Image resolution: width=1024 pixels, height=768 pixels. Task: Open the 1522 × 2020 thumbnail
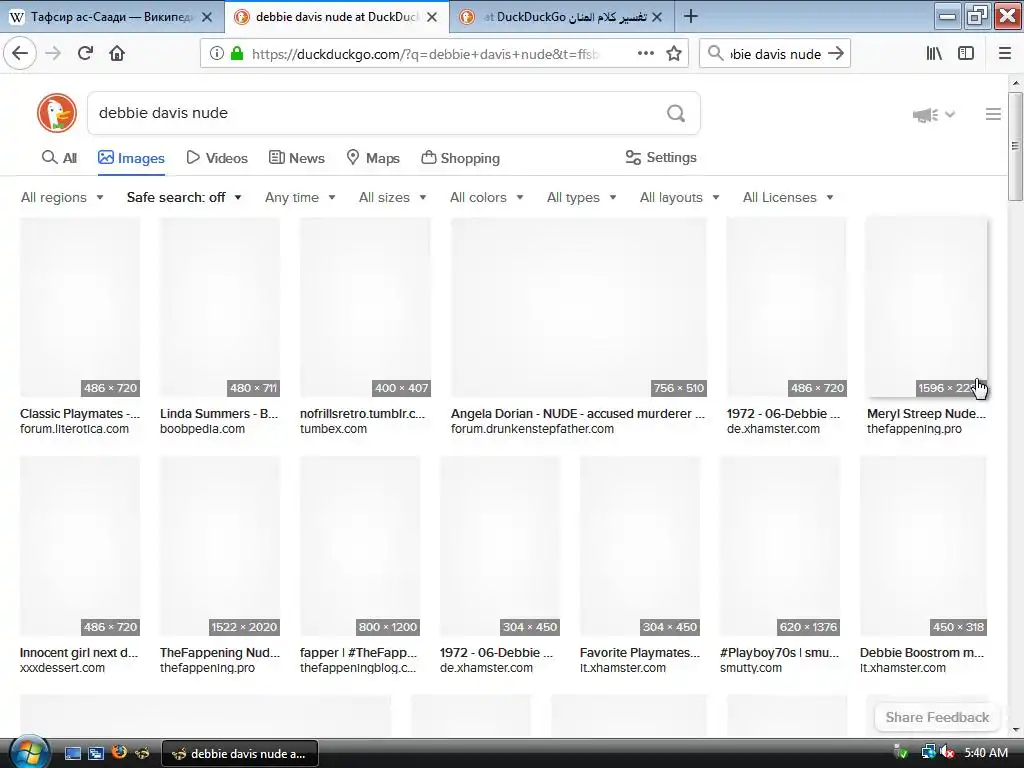pos(219,546)
